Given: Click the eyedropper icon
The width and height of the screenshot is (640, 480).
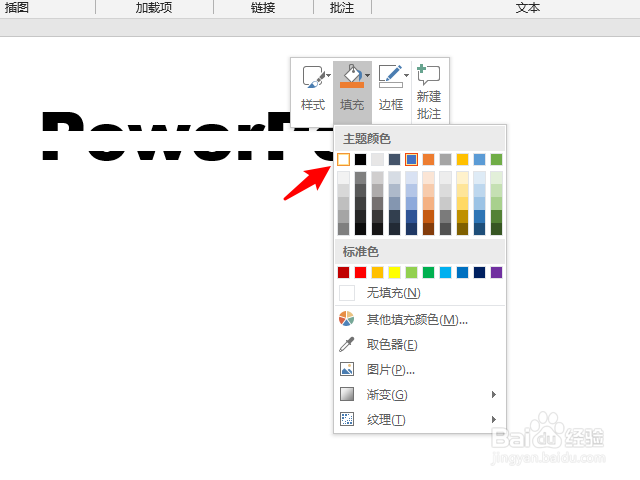Looking at the screenshot, I should tap(347, 344).
